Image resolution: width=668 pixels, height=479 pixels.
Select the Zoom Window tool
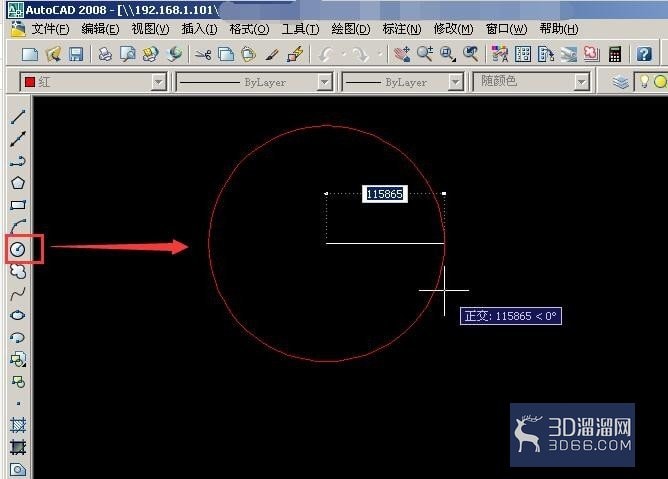pyautogui.click(x=448, y=54)
